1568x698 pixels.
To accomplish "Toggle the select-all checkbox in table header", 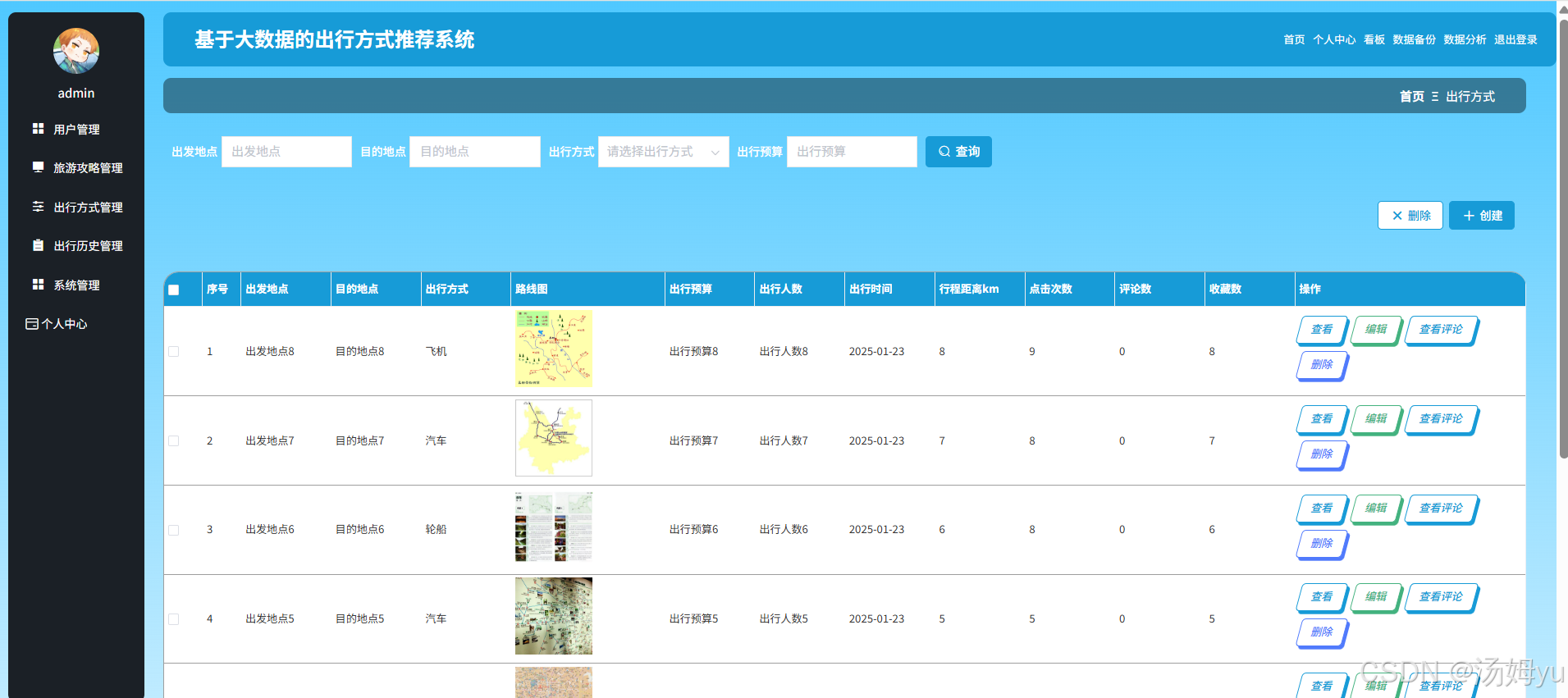I will pyautogui.click(x=174, y=290).
